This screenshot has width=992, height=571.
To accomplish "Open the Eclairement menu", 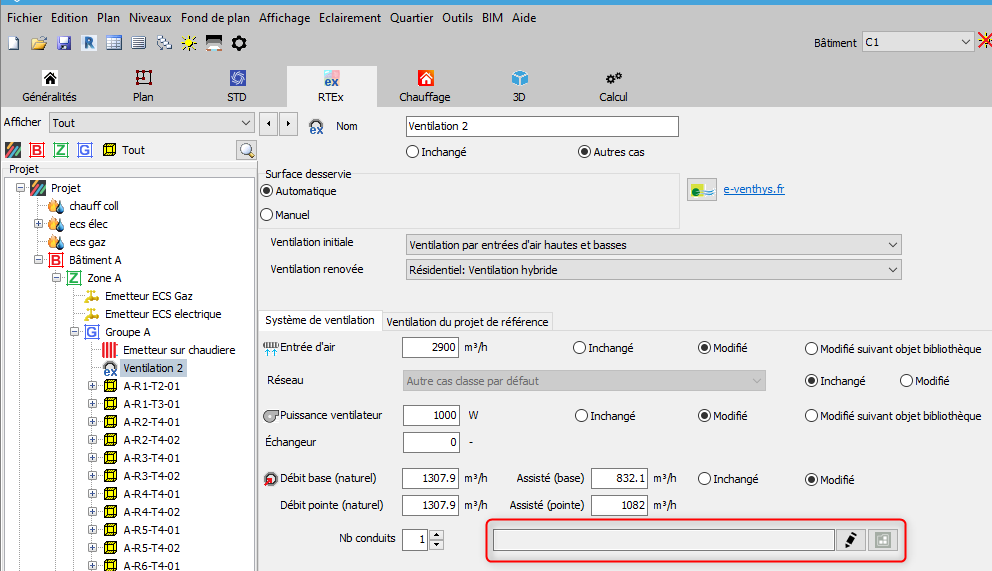I will point(350,18).
